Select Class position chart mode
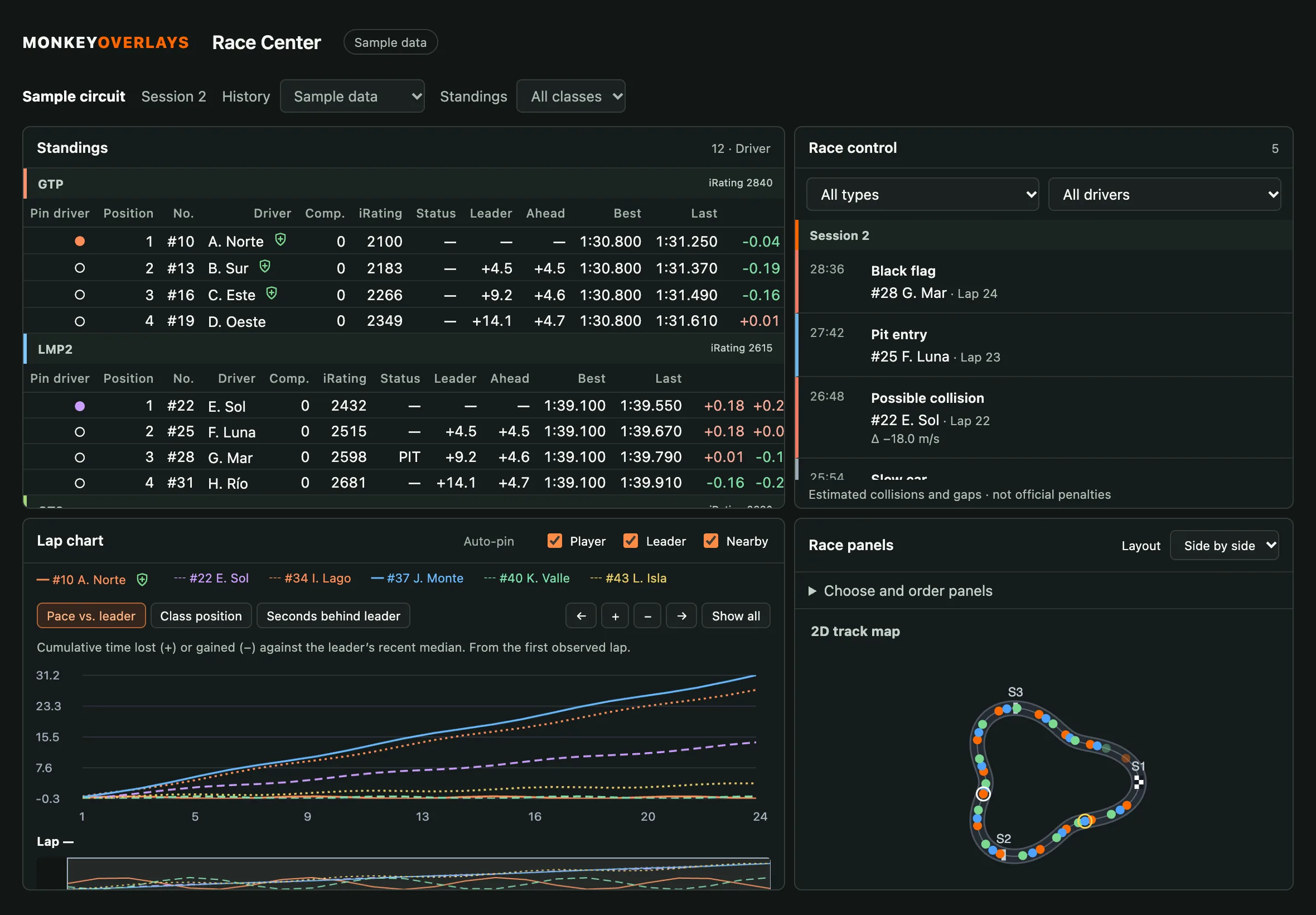 click(201, 616)
